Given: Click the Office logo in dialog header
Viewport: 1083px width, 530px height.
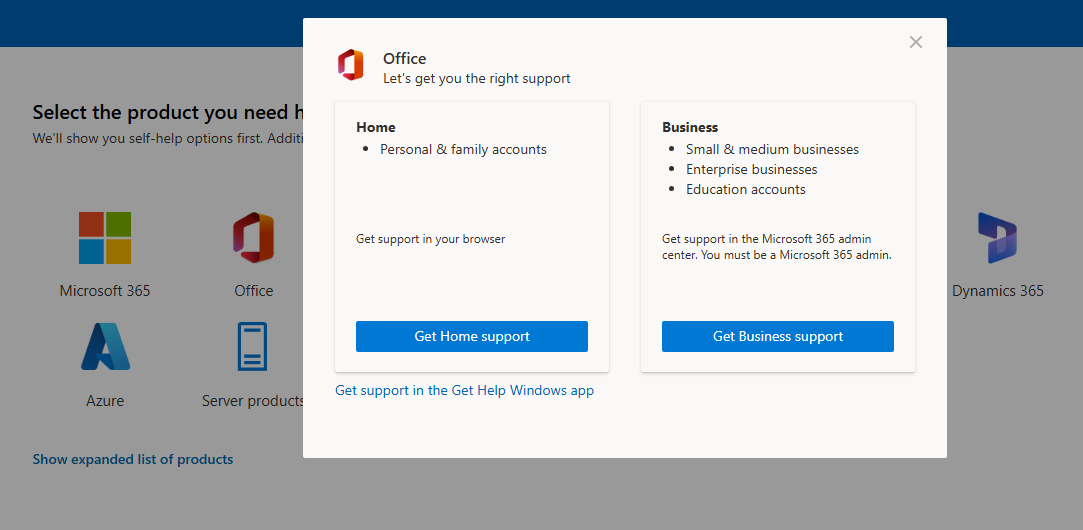Looking at the screenshot, I should pyautogui.click(x=351, y=65).
